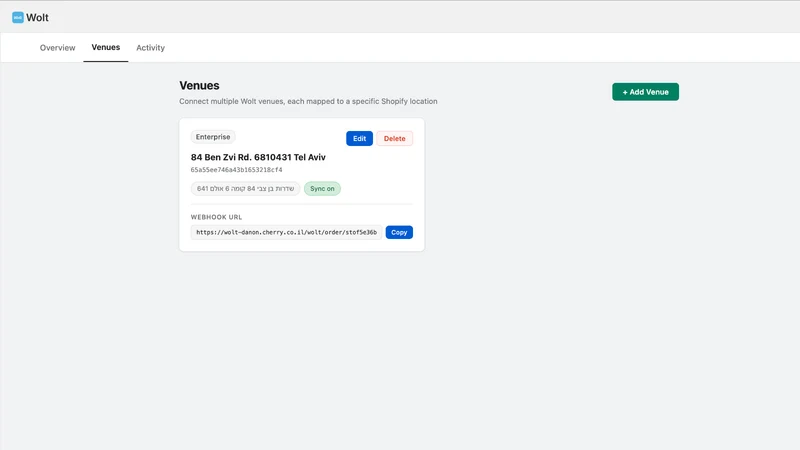Click the Hebrew location name tag

pyautogui.click(x=245, y=189)
